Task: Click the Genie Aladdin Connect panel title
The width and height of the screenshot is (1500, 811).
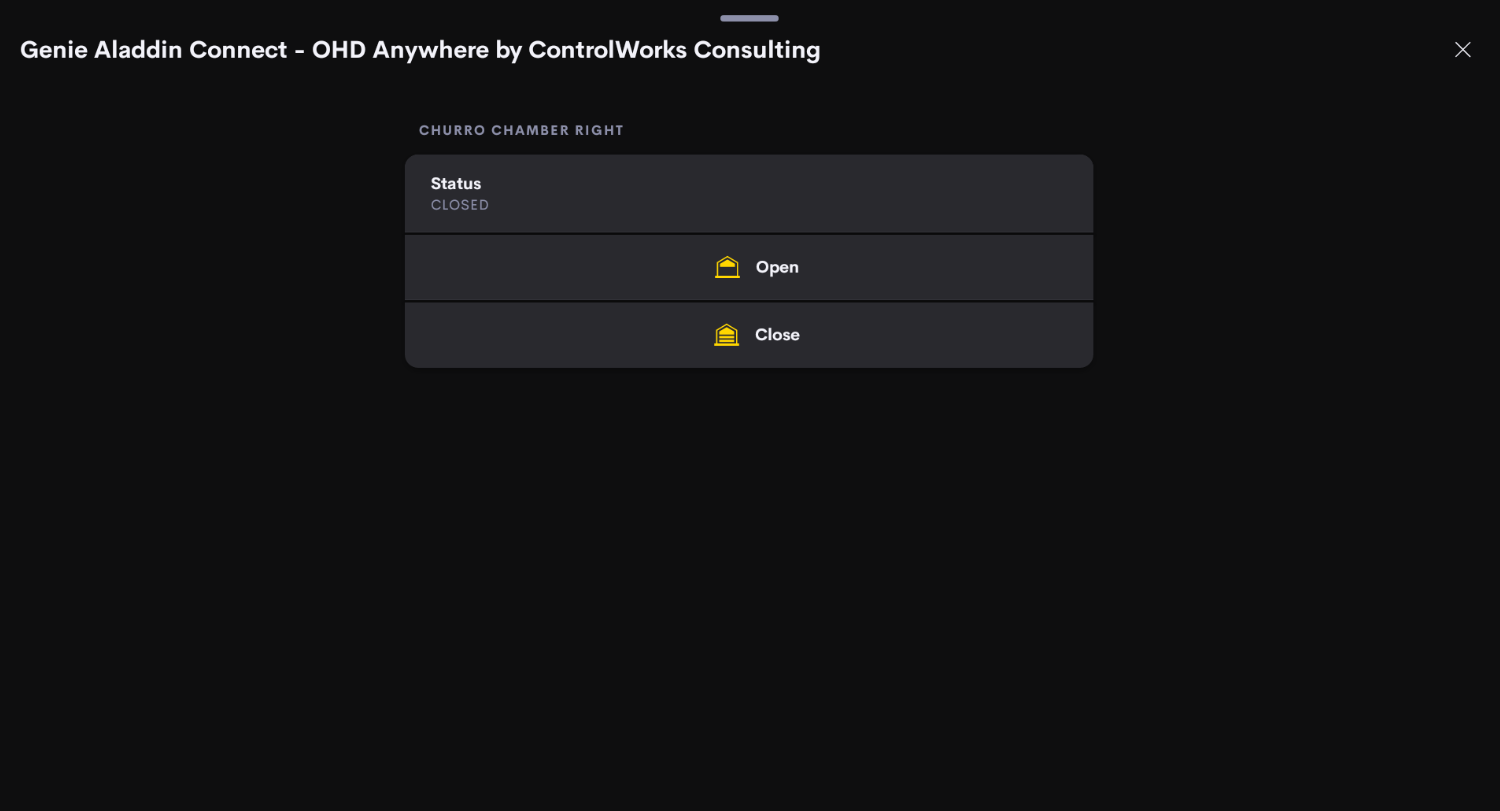Action: (x=420, y=50)
